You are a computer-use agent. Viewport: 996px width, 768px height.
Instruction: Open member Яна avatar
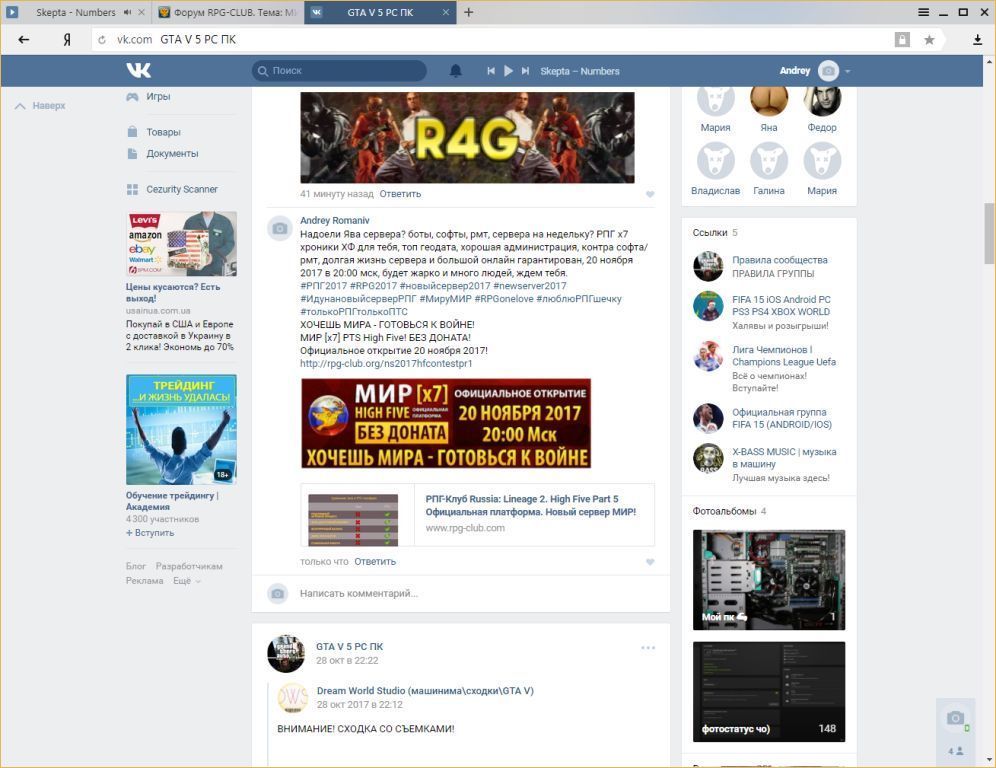point(769,102)
